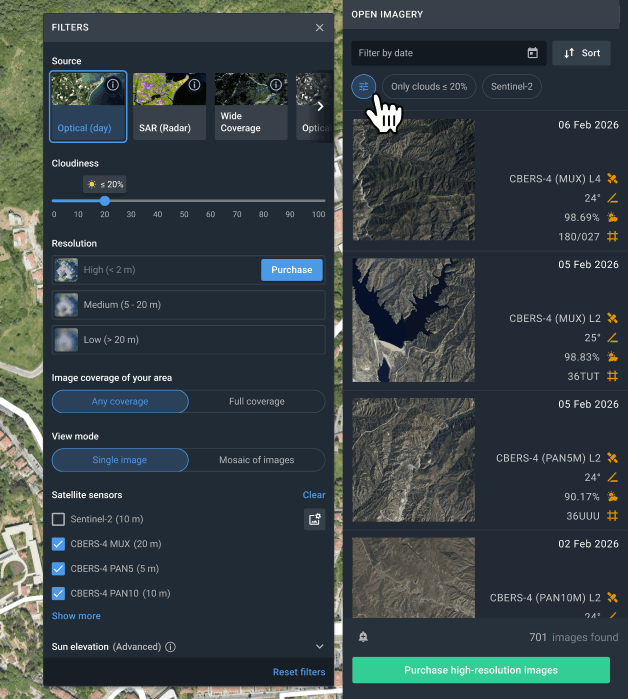
Task: Enable the Sentinel-2 (10 m) checkbox
Action: point(59,519)
